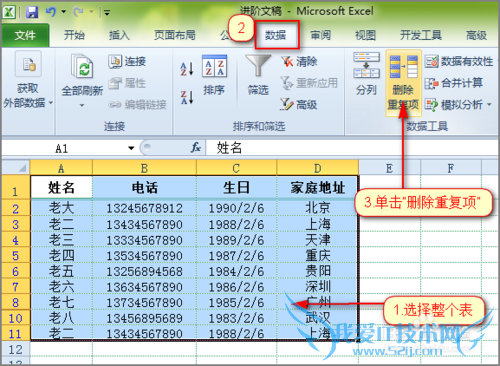Select column F header
This screenshot has height=366, width=500.
pyautogui.click(x=451, y=168)
